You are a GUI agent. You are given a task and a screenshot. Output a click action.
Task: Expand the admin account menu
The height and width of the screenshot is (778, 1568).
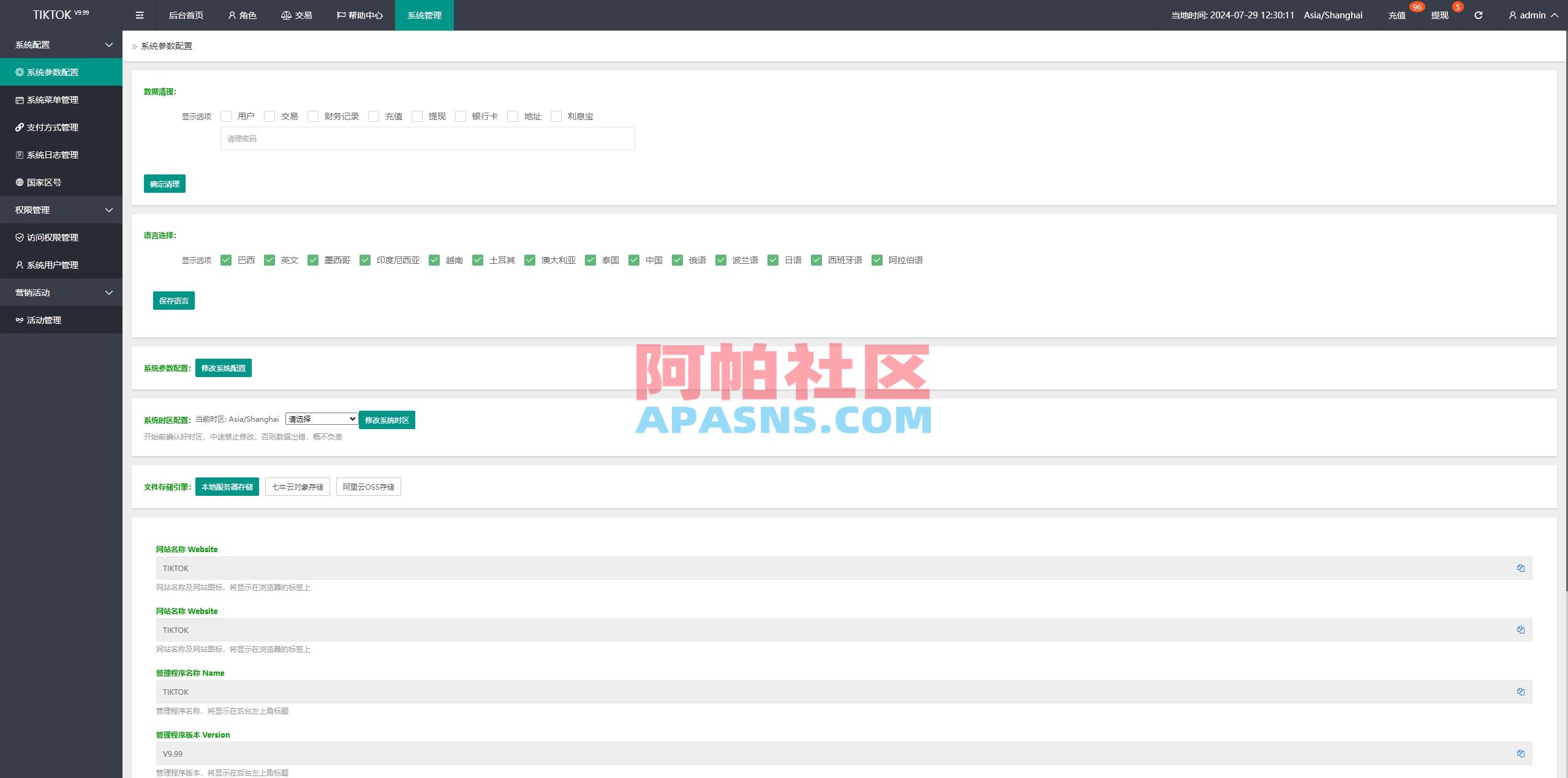click(1532, 15)
